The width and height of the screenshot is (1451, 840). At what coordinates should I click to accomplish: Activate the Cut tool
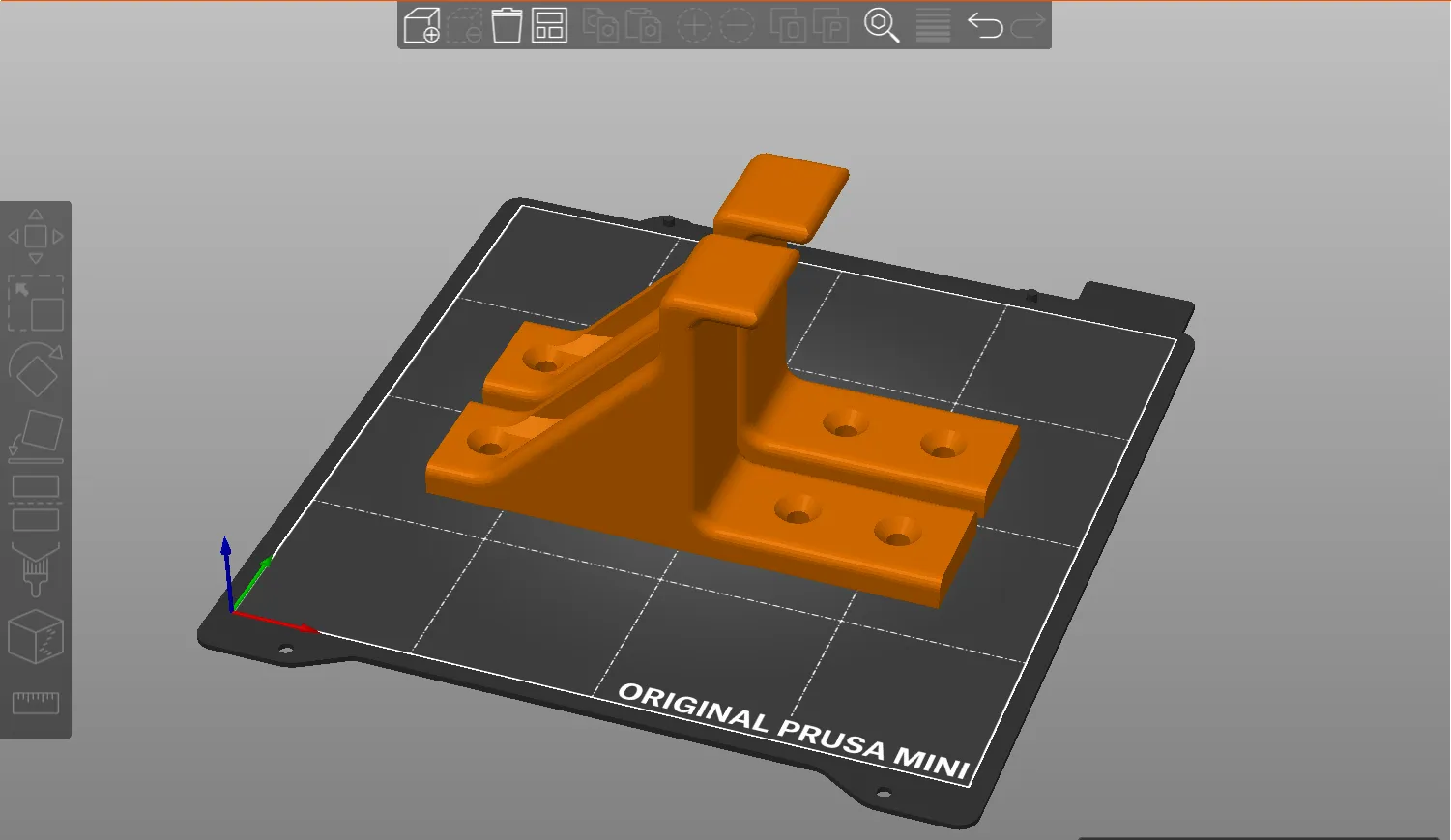[36, 503]
